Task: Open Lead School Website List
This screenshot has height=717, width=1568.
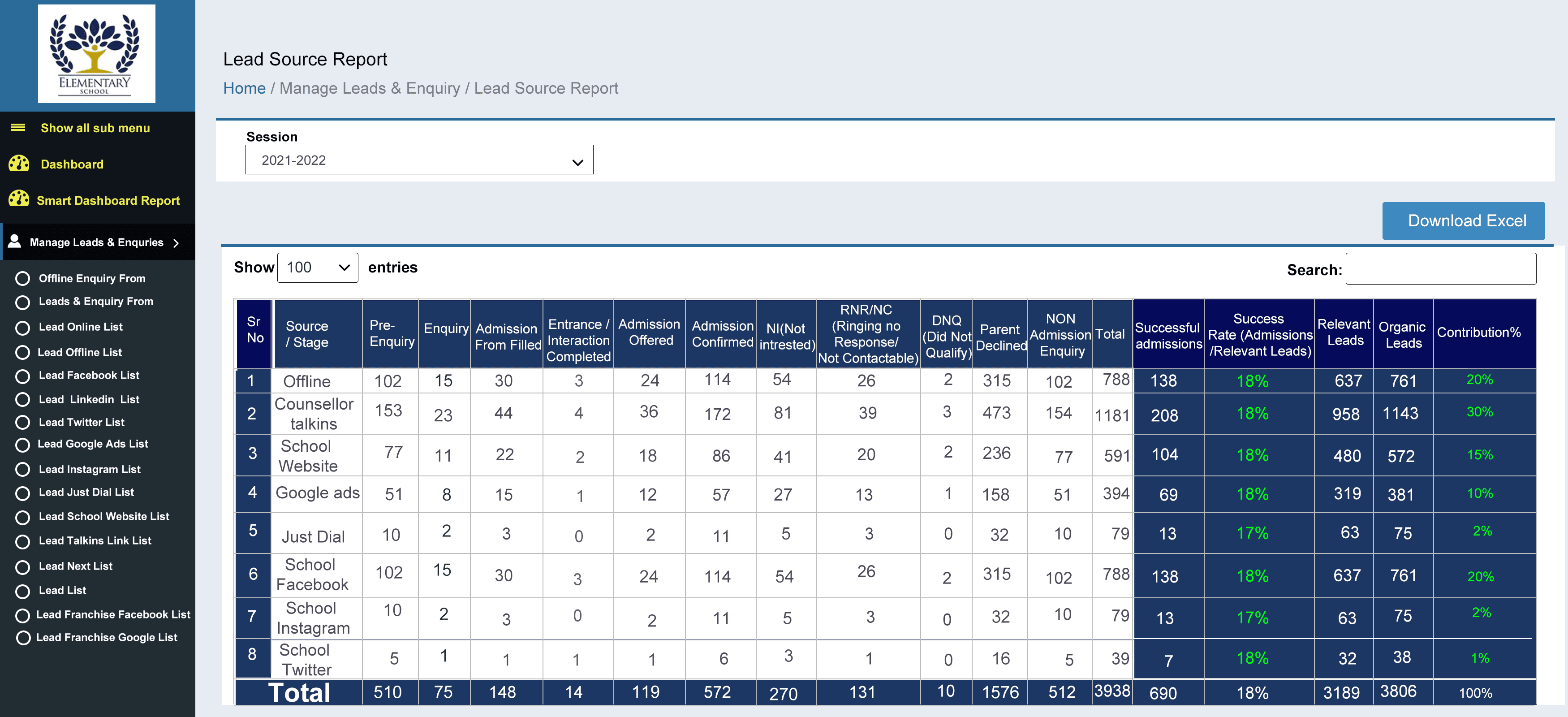Action: 104,516
